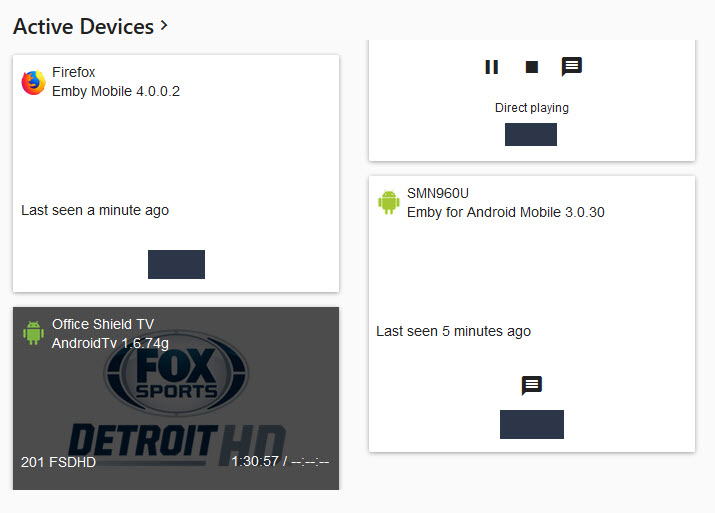Click Emby for Android Mobile 3.0.30 text
Image resolution: width=715 pixels, height=513 pixels.
pos(506,212)
